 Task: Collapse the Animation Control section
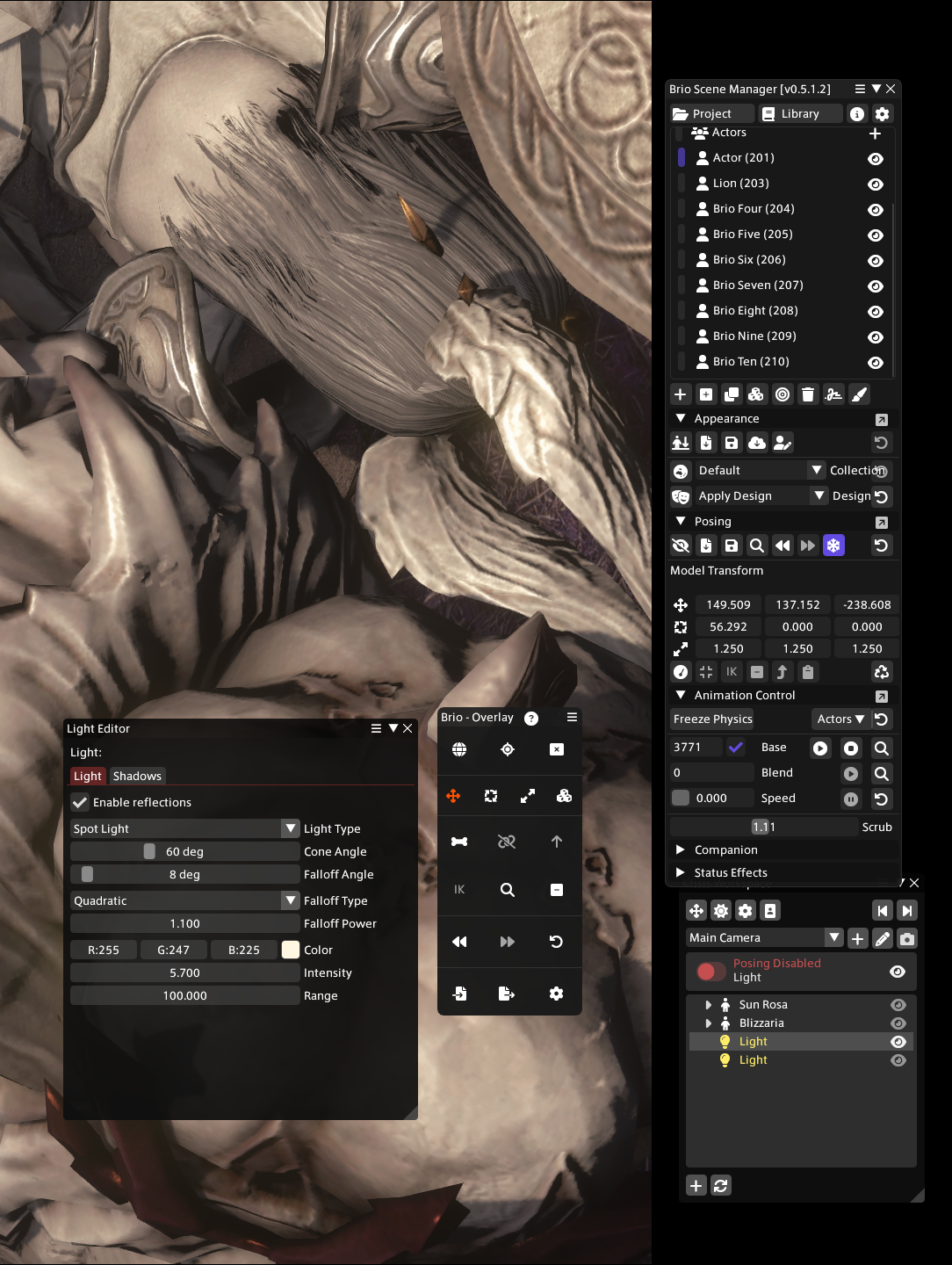pyautogui.click(x=681, y=695)
